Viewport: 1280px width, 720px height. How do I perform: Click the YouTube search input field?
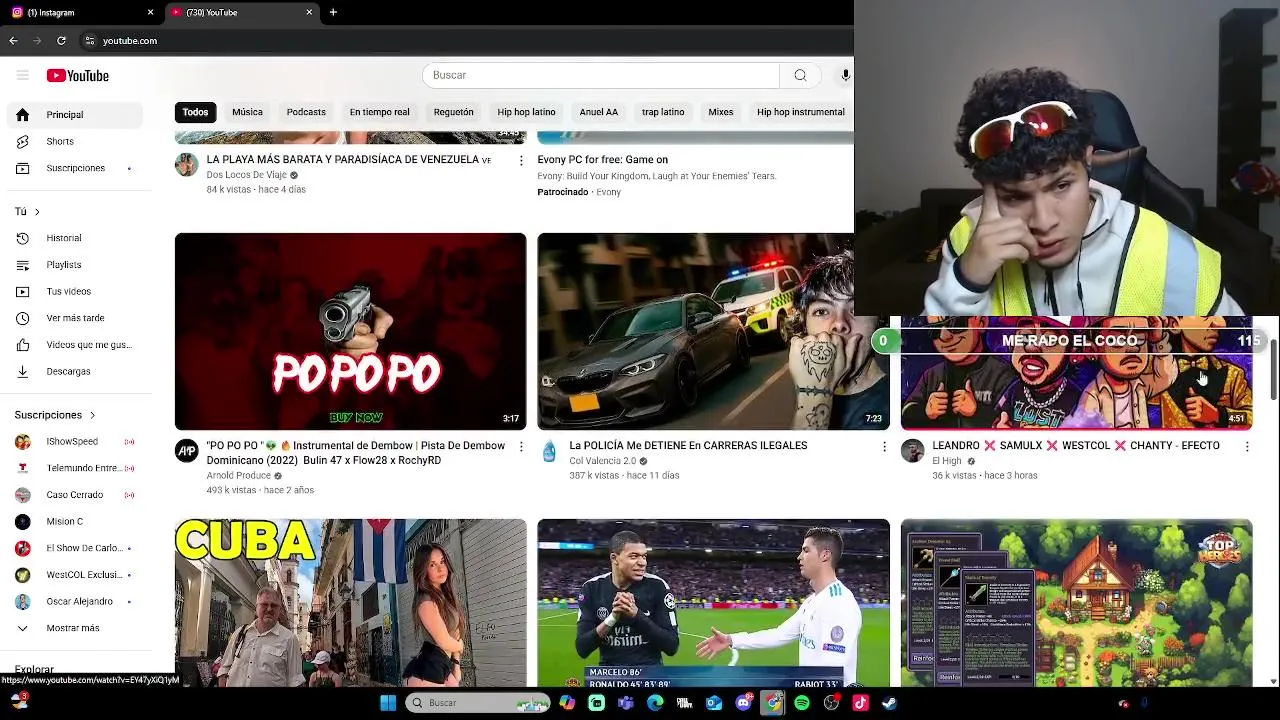click(x=601, y=75)
